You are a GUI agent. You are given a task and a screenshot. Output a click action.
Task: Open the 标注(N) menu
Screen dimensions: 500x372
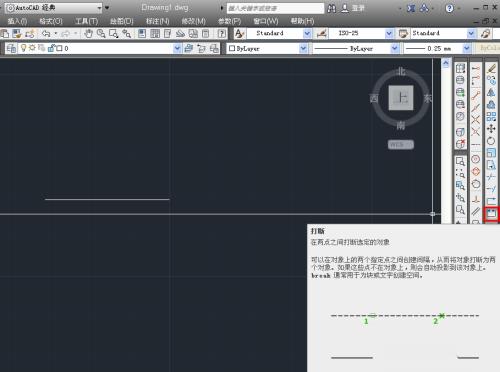(158, 21)
